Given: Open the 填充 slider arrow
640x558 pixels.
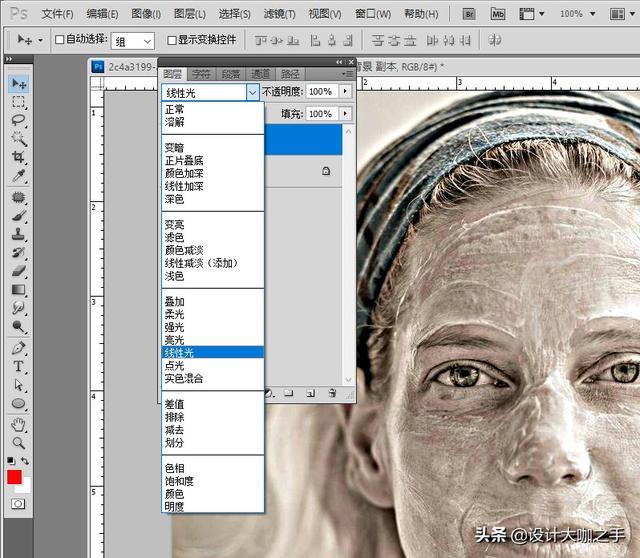Looking at the screenshot, I should pos(345,113).
